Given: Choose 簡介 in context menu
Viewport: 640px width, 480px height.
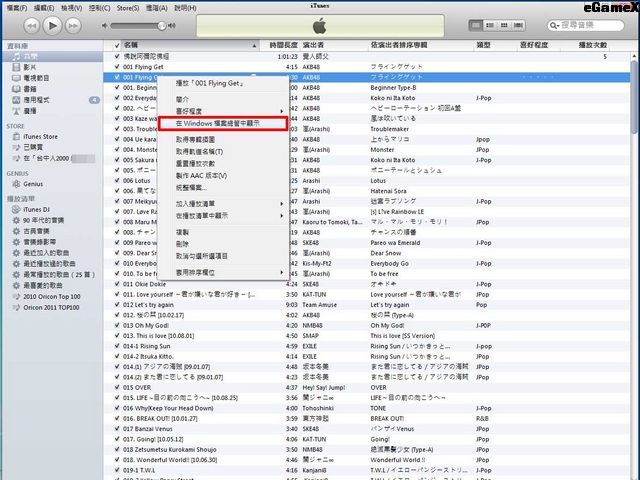Looking at the screenshot, I should pyautogui.click(x=222, y=99).
